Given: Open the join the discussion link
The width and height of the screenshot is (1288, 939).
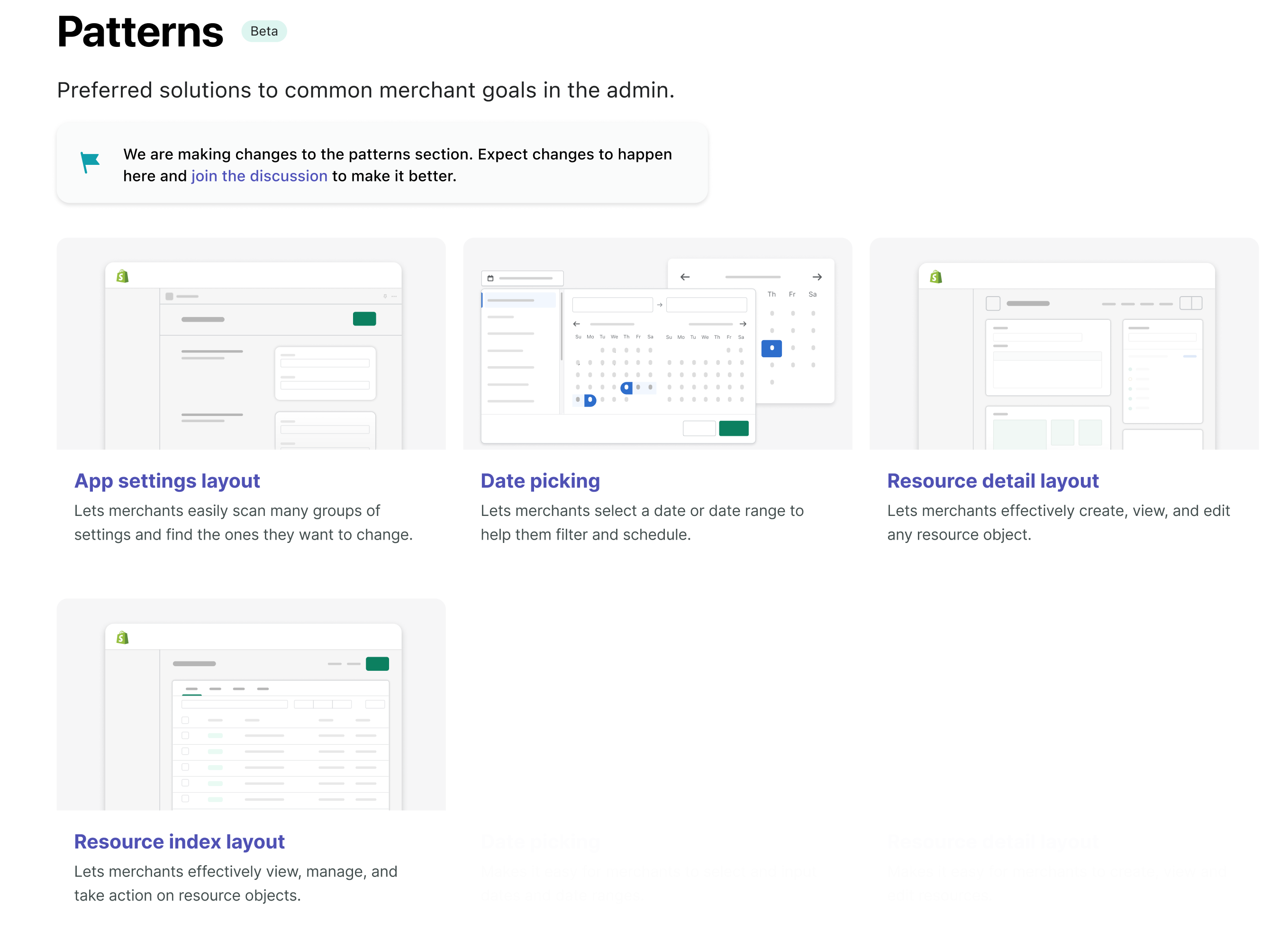Looking at the screenshot, I should tap(259, 176).
